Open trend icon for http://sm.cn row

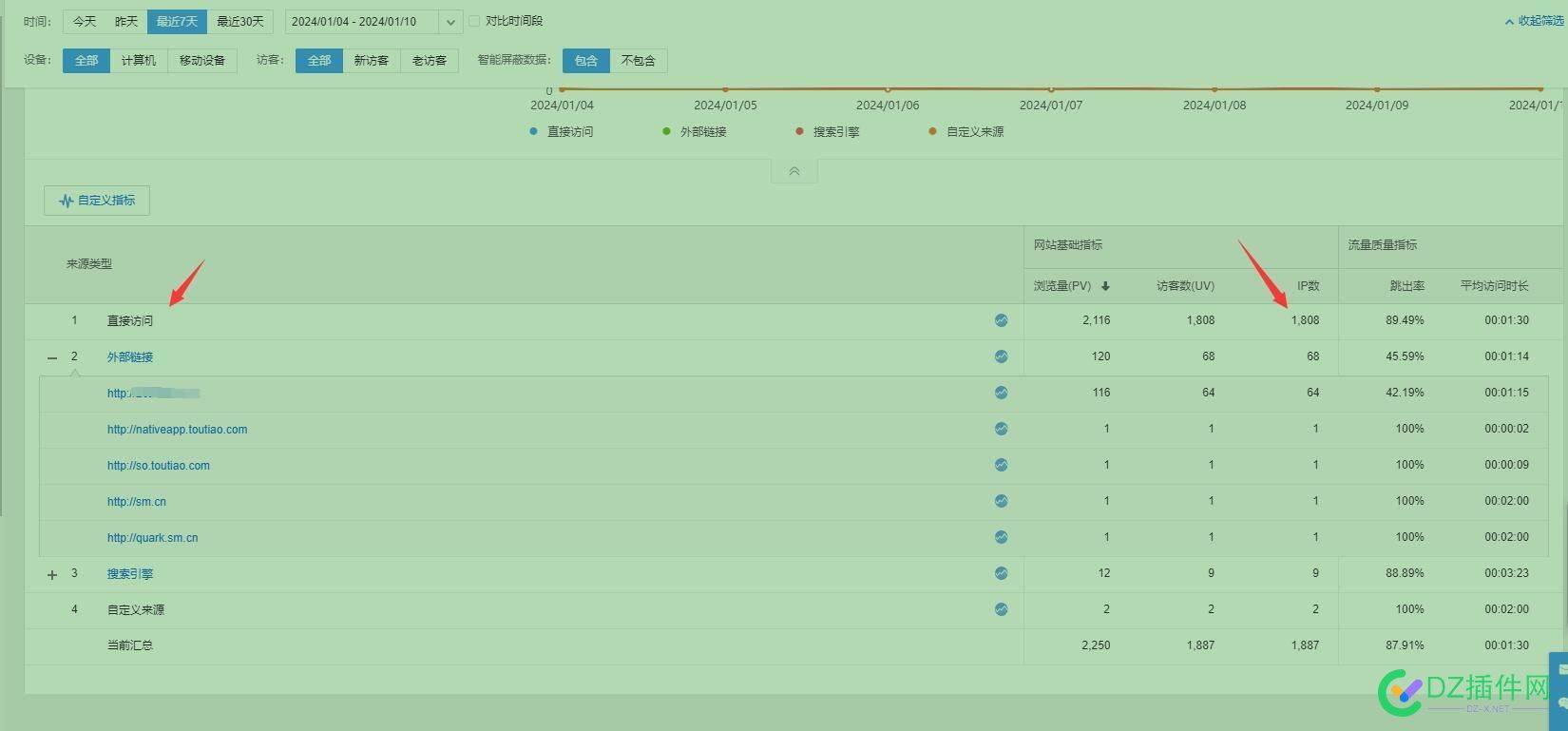1001,501
